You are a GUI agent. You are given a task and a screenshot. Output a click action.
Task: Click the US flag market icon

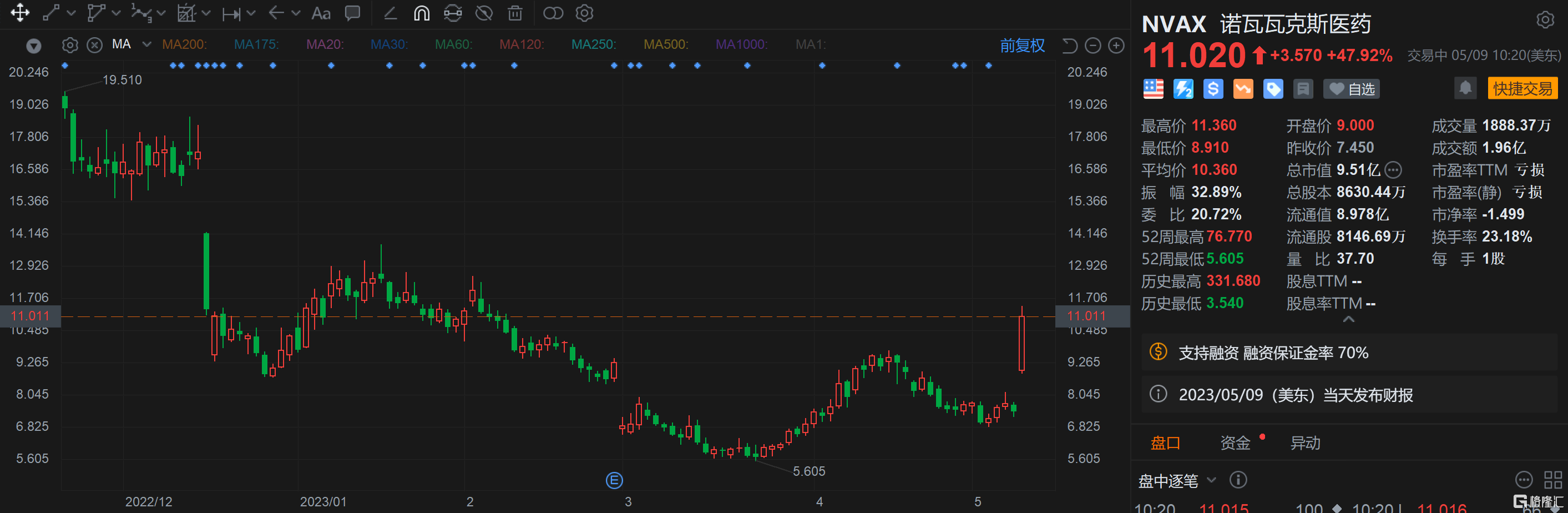point(1153,89)
